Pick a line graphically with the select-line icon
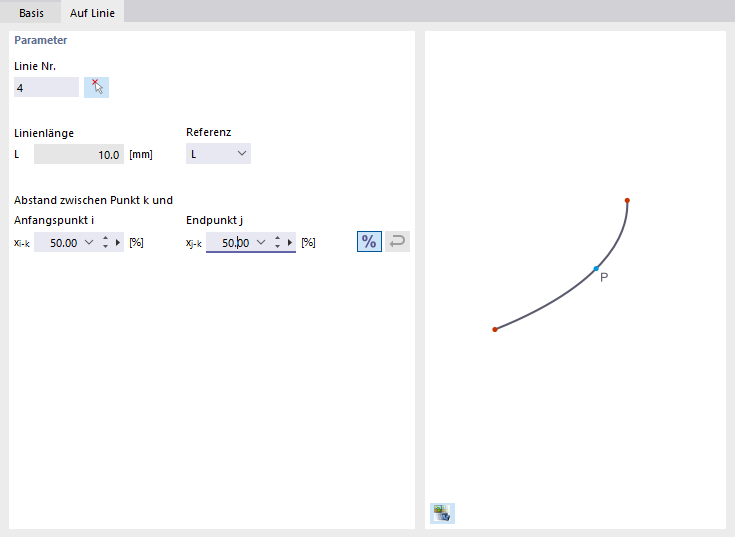This screenshot has width=735, height=537. (97, 88)
